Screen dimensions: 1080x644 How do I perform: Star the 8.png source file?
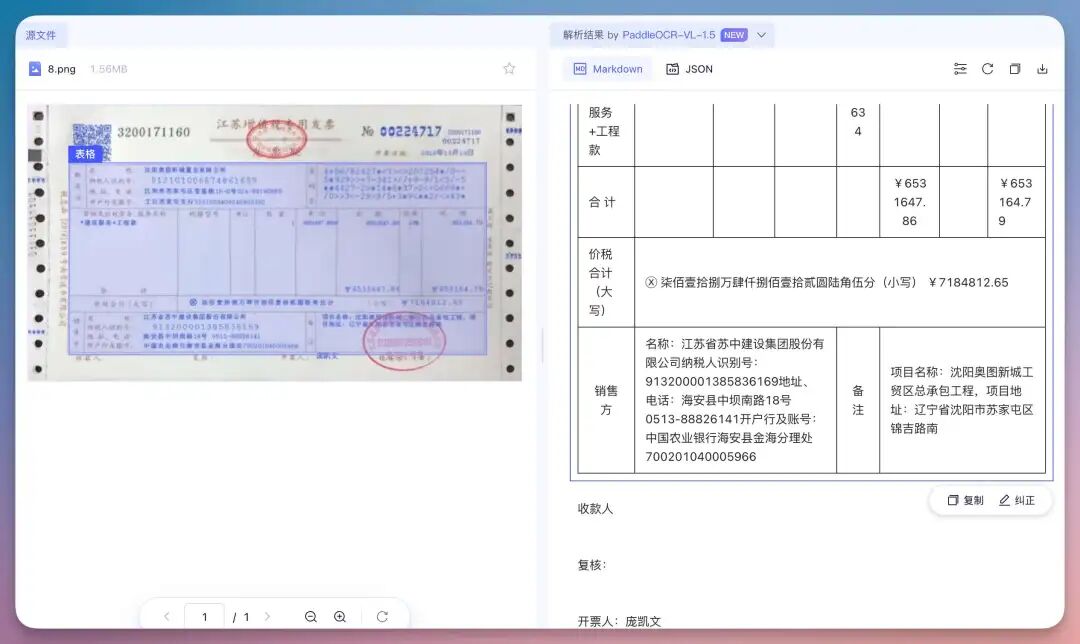tap(509, 69)
